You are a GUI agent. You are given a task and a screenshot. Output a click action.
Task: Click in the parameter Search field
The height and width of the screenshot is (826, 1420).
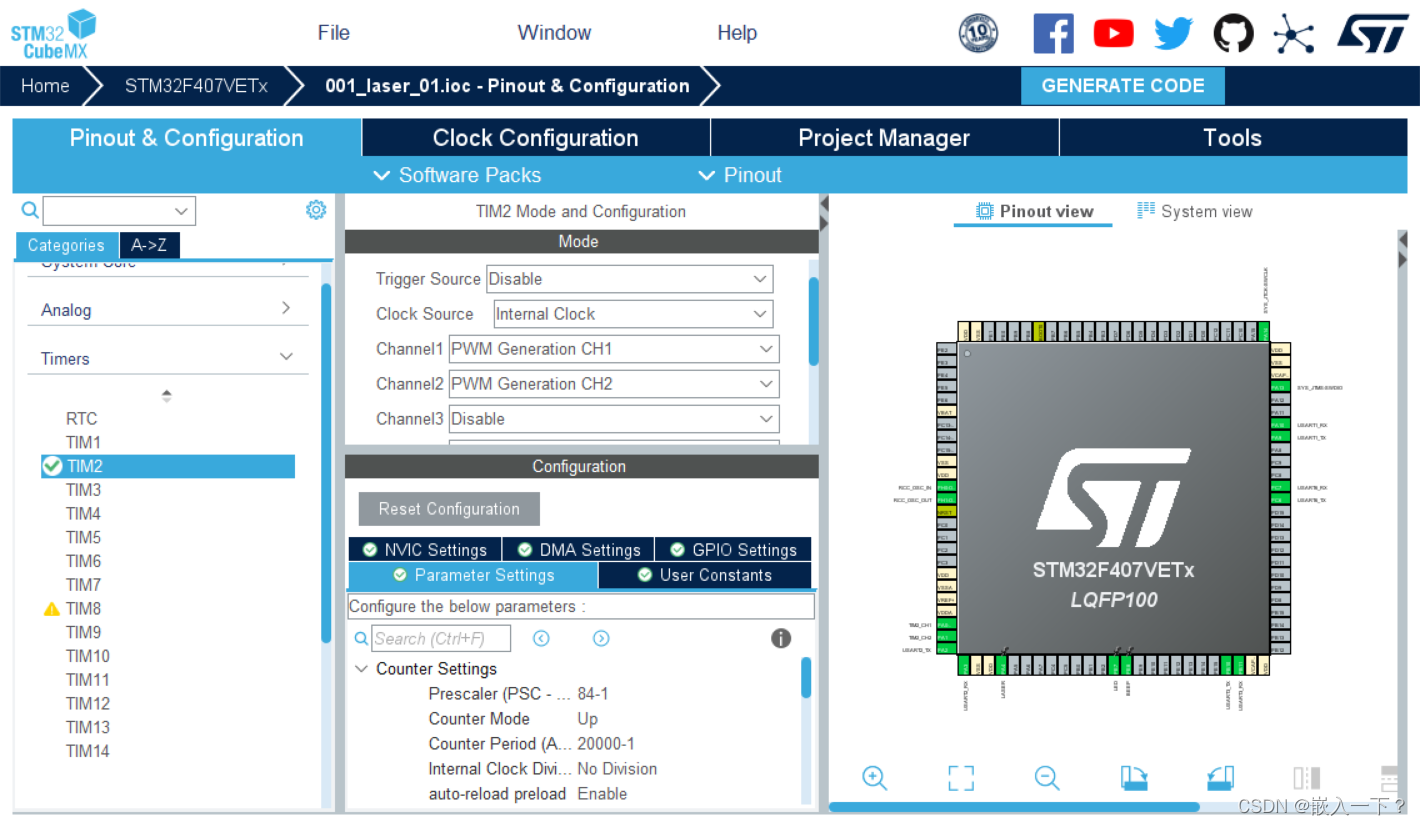(x=441, y=638)
